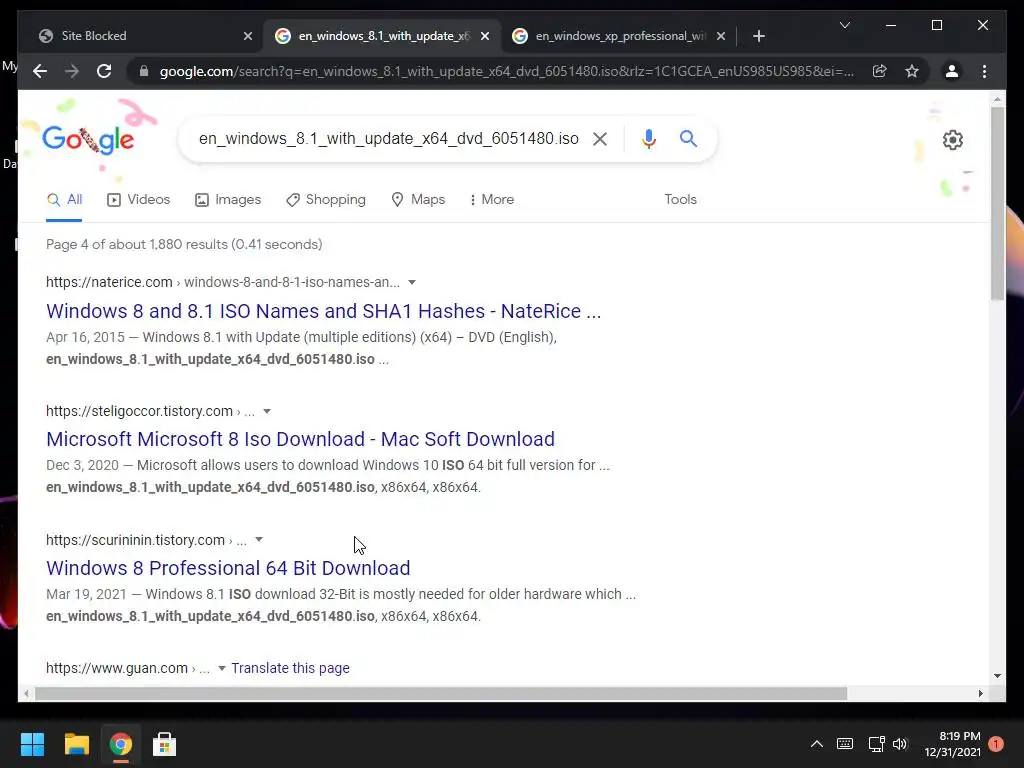Viewport: 1024px width, 768px height.
Task: Click the results count text
Action: click(184, 244)
